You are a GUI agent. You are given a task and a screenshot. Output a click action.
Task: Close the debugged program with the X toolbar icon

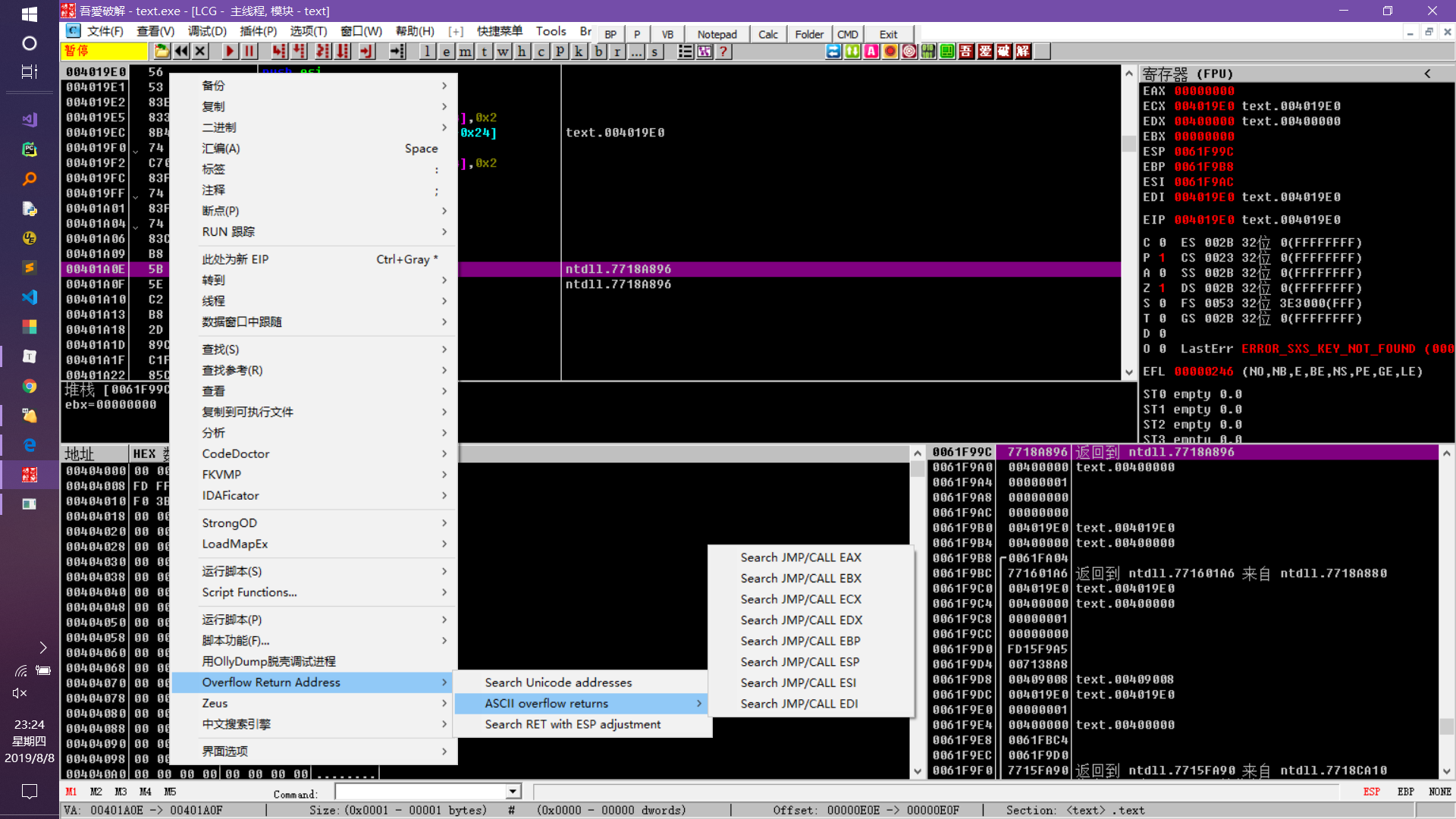200,51
